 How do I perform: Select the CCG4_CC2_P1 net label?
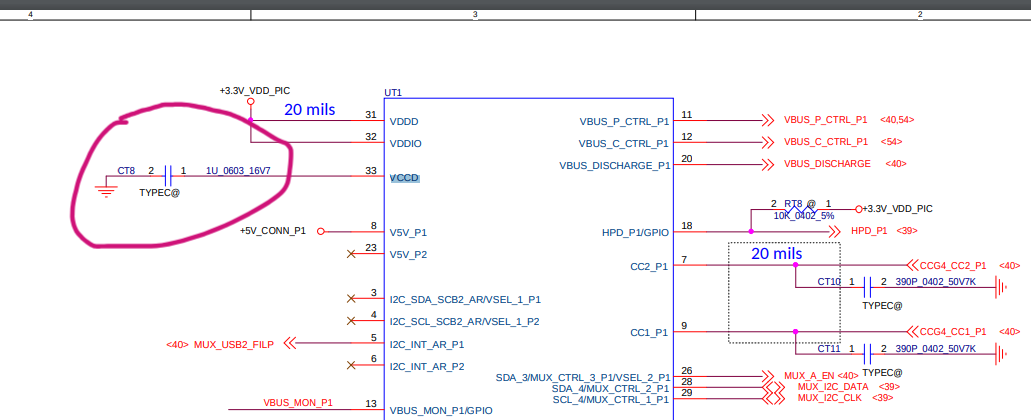pyautogui.click(x=952, y=266)
